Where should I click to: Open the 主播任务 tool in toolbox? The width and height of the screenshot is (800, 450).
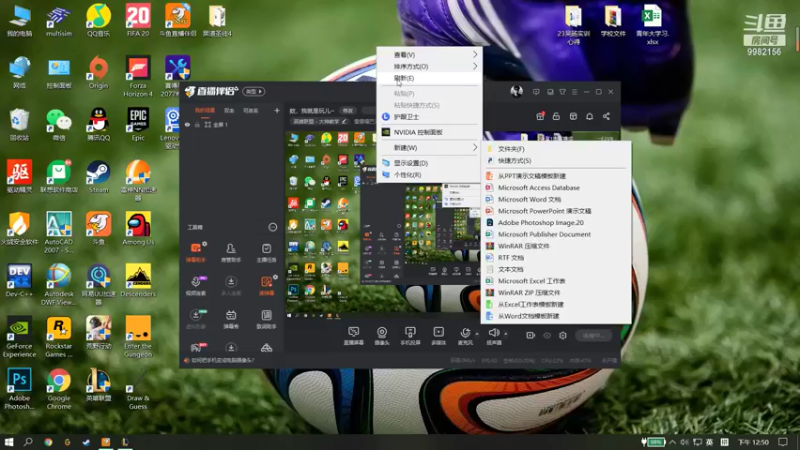point(266,252)
